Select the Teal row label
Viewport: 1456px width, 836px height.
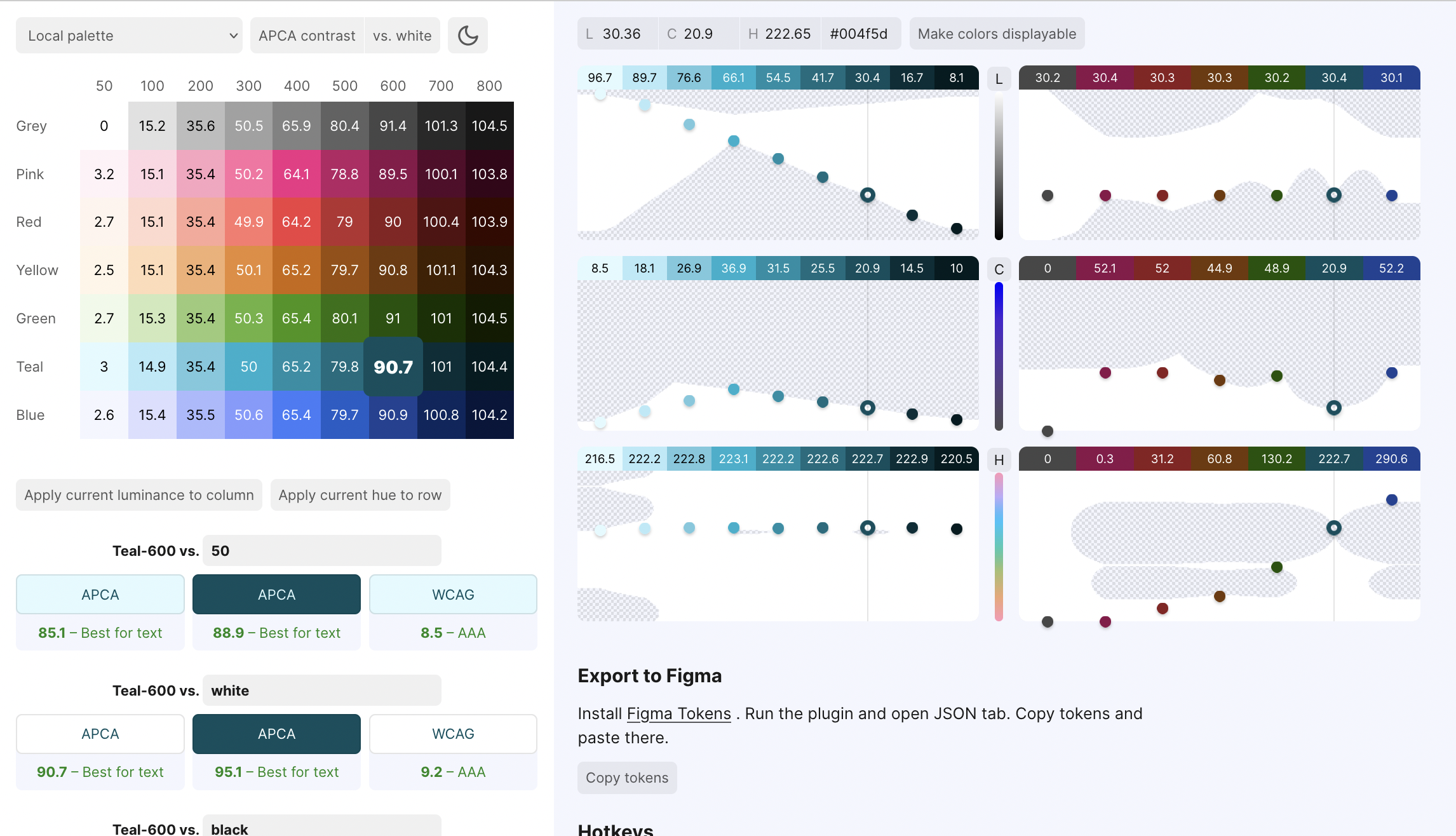click(x=30, y=367)
